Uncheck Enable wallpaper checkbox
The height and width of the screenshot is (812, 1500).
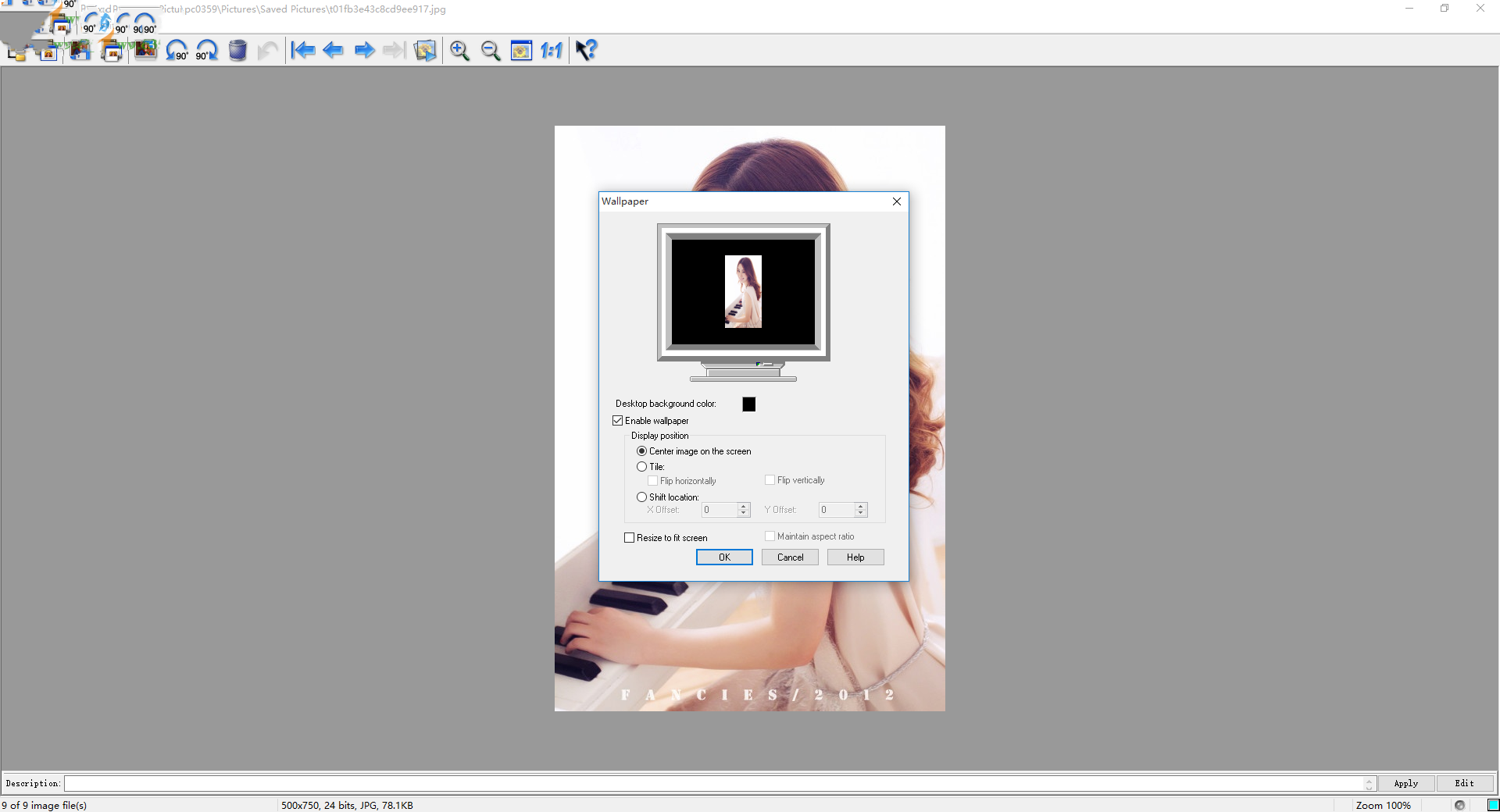pos(618,421)
